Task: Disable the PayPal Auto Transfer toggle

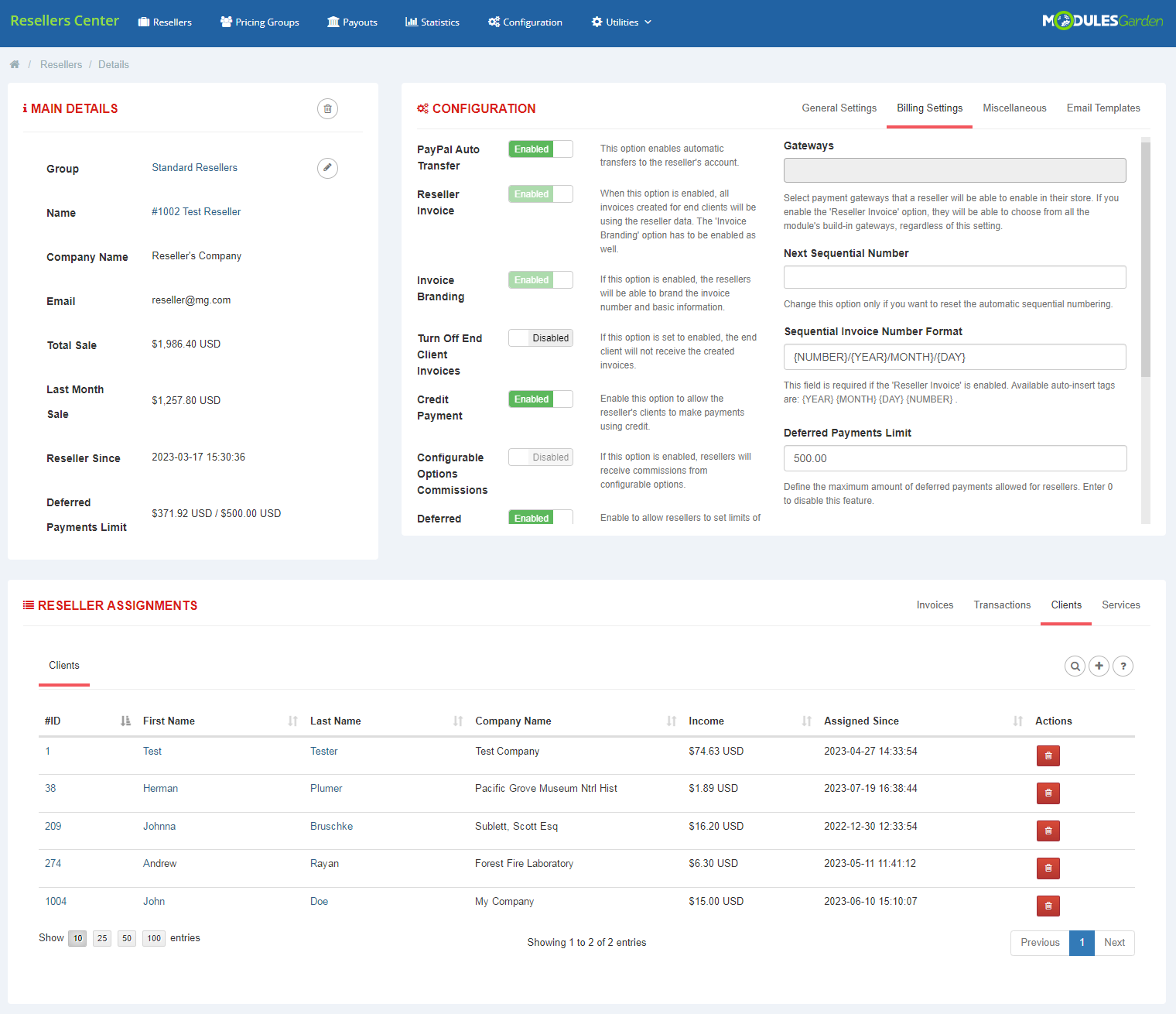Action: [540, 149]
